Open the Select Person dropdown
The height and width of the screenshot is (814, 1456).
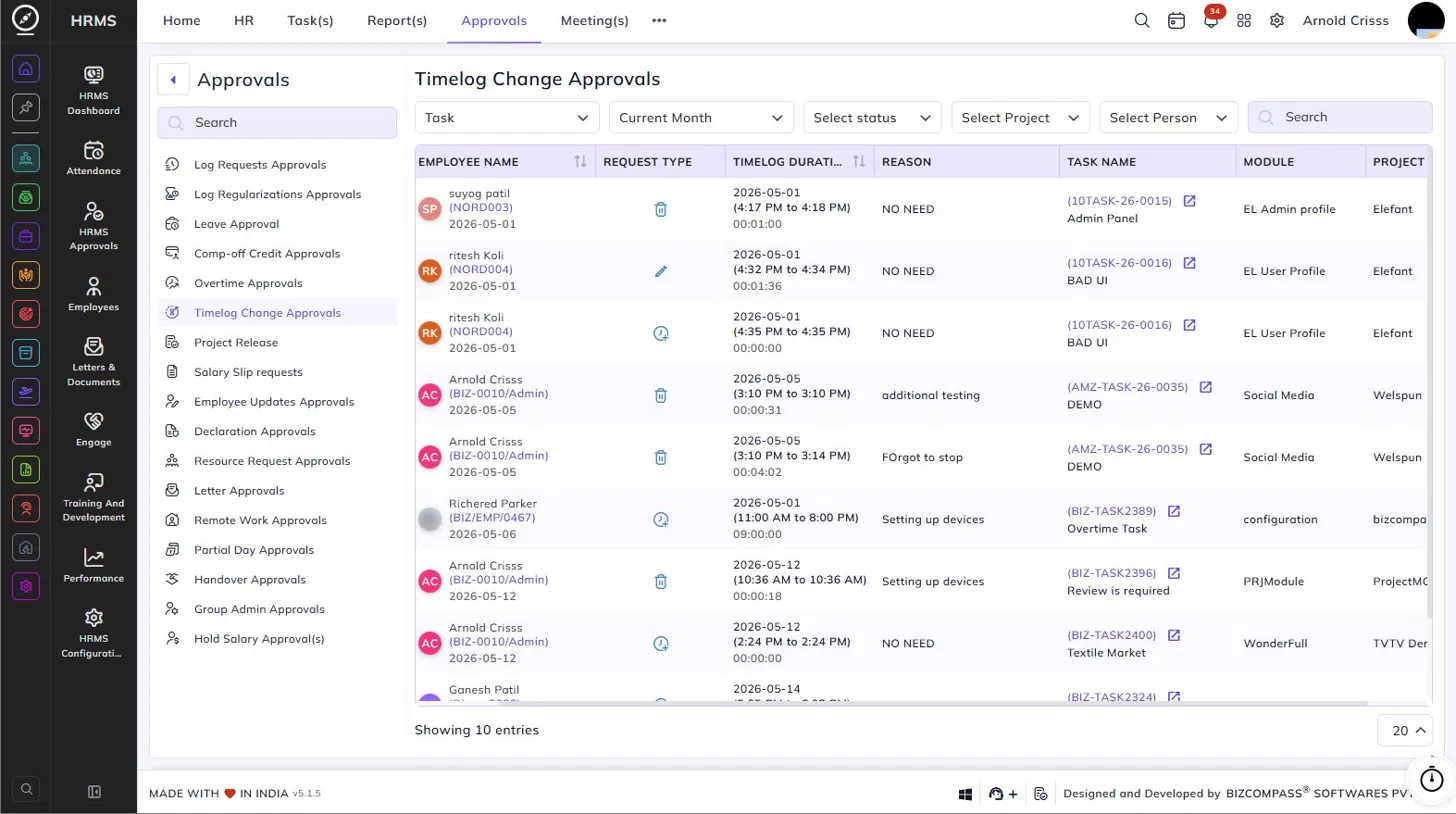pos(1168,117)
